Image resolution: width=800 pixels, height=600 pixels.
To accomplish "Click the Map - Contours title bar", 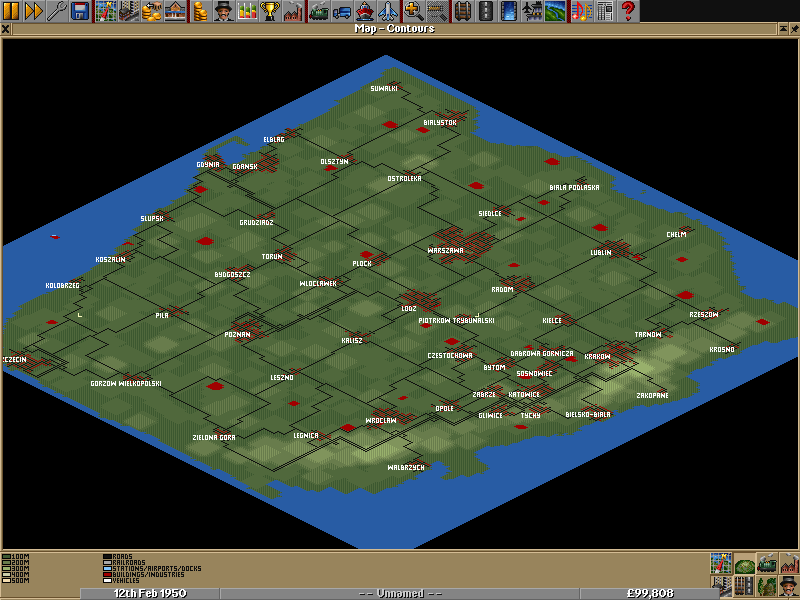I will [394, 29].
